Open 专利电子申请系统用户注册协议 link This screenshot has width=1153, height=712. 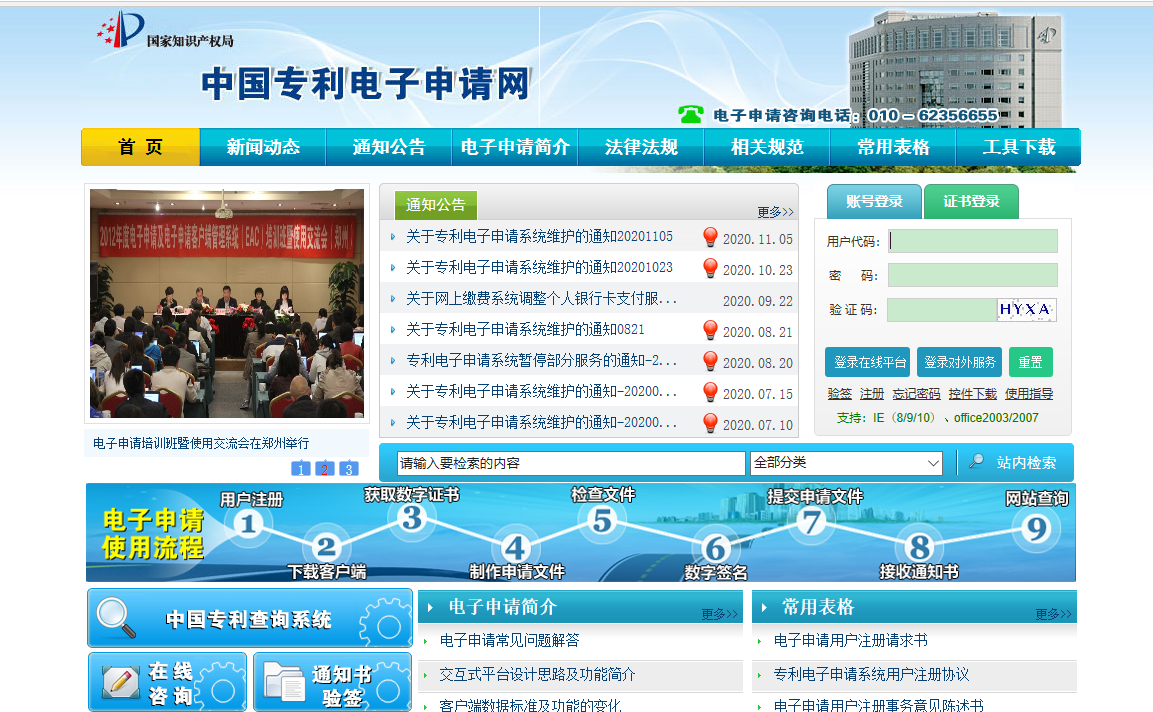click(871, 674)
